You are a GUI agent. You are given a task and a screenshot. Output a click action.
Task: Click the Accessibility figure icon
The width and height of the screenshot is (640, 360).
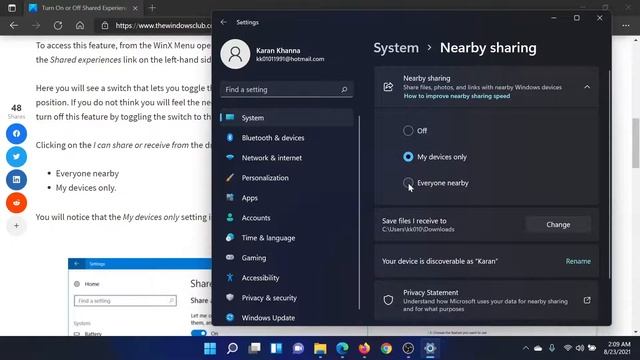coord(230,278)
